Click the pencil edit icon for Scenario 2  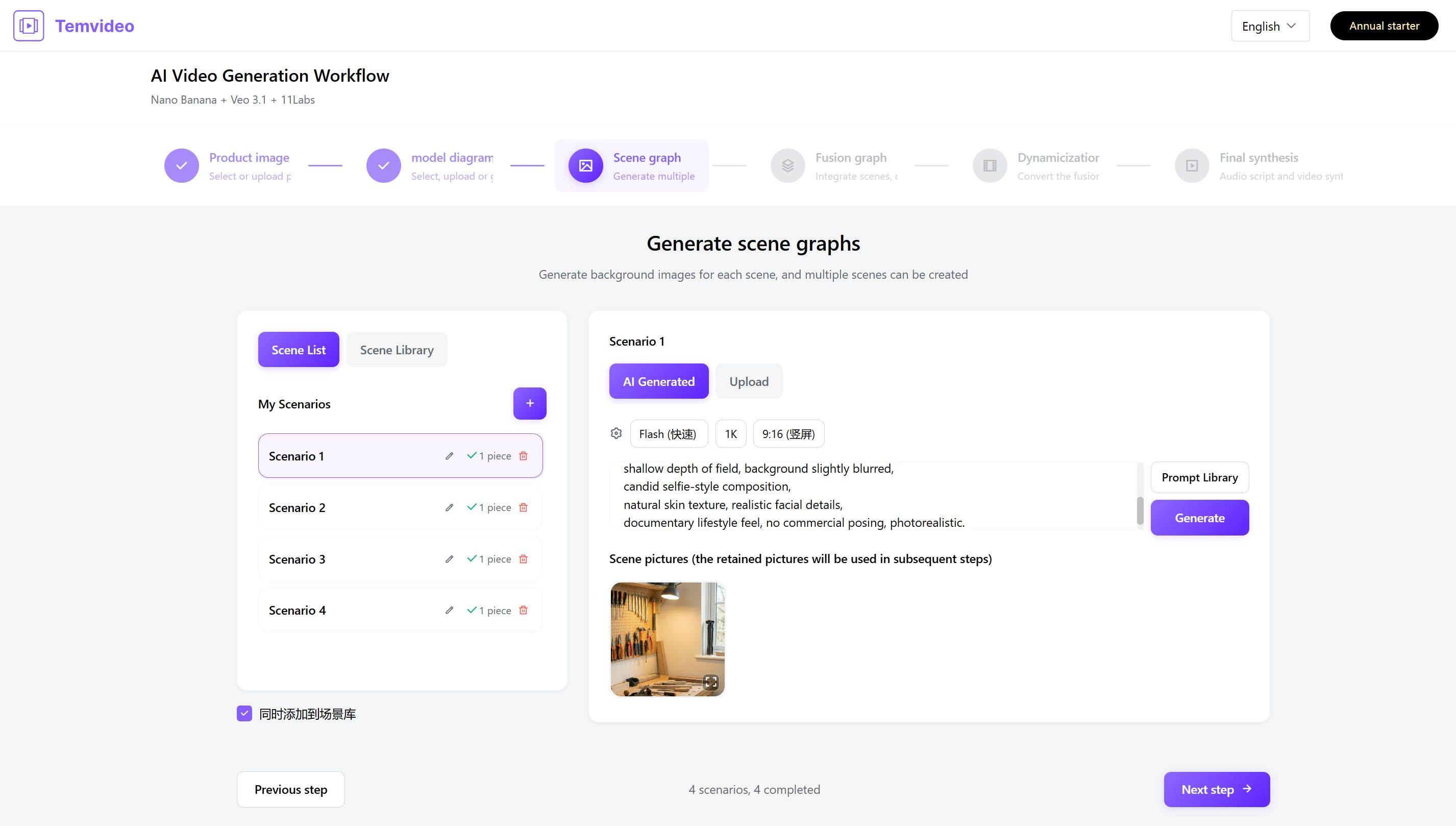[449, 508]
